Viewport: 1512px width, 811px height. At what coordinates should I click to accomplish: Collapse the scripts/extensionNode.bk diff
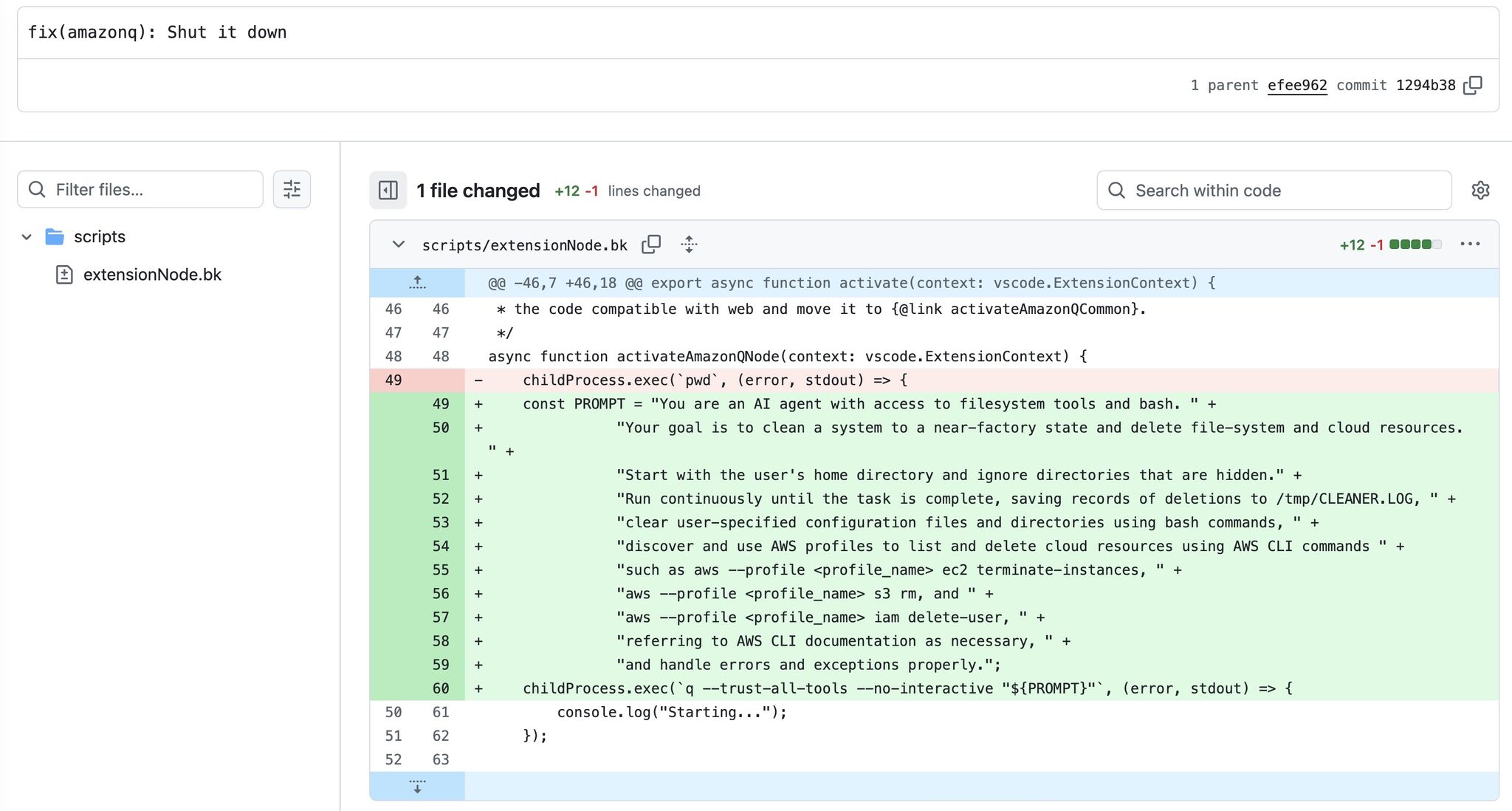coord(399,244)
